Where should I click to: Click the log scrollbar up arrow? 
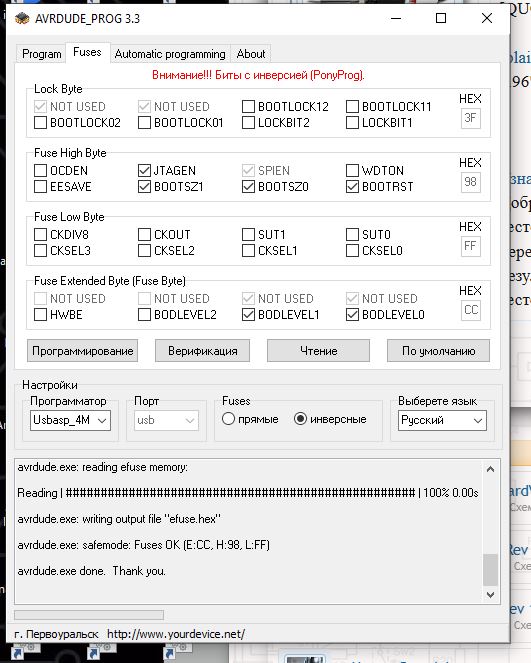490,469
